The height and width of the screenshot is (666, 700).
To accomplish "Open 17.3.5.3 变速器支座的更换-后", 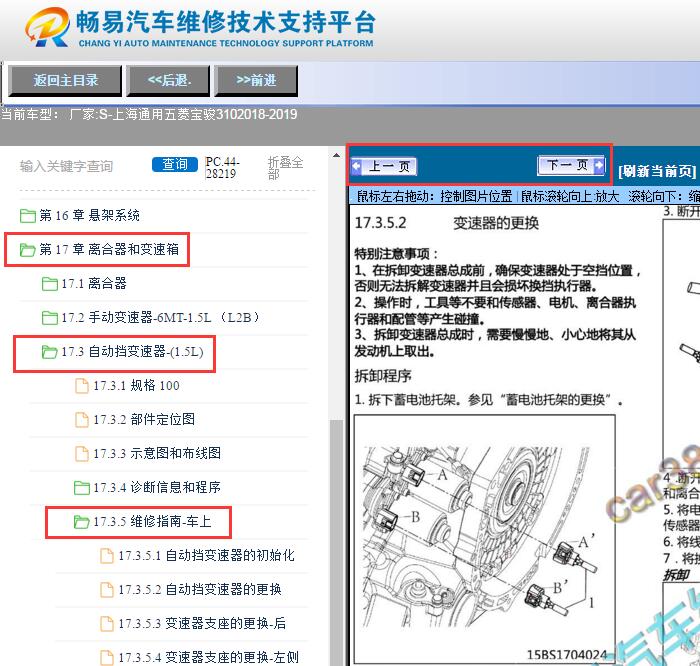I will 202,624.
